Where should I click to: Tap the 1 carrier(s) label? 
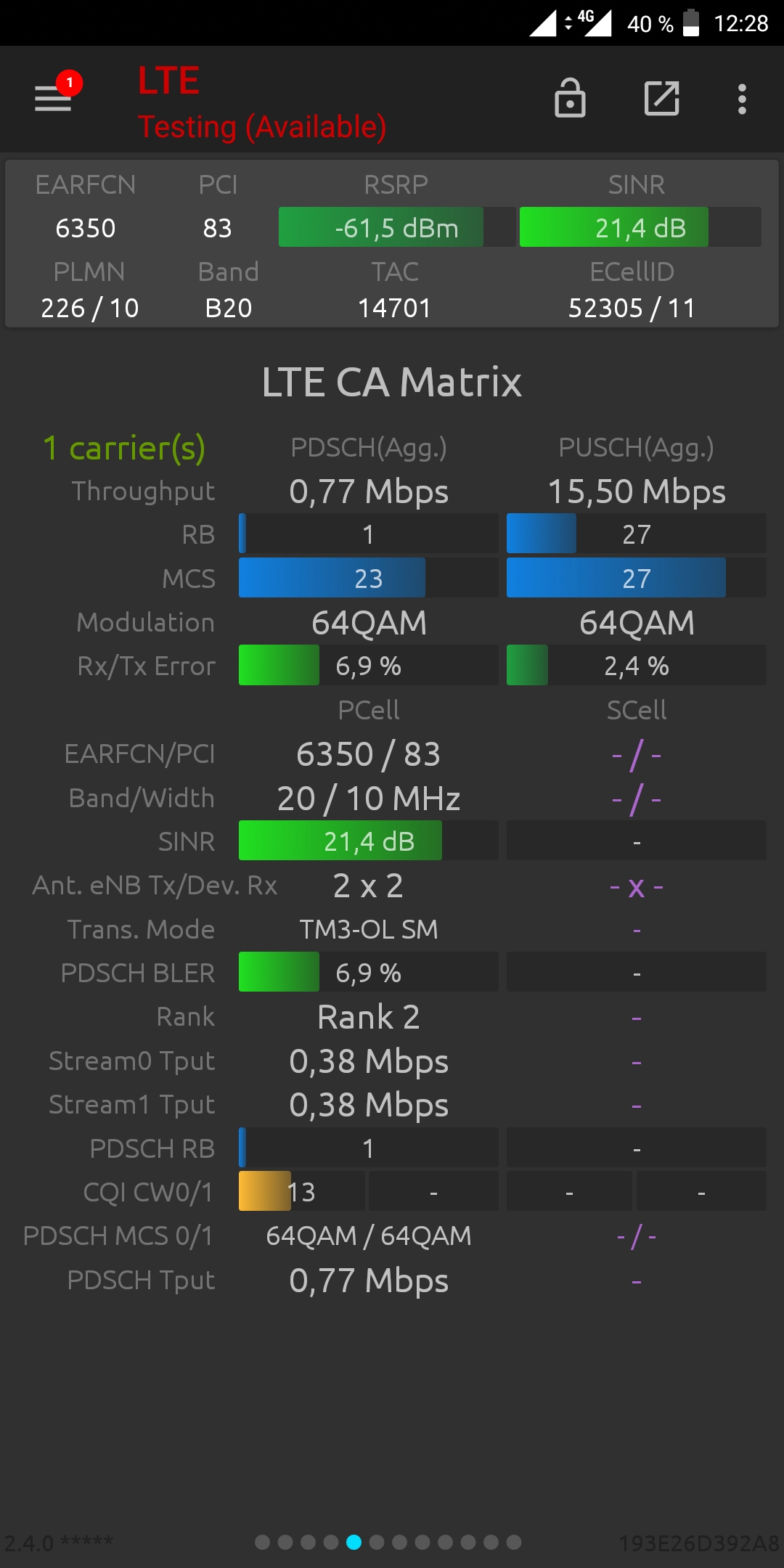(124, 448)
